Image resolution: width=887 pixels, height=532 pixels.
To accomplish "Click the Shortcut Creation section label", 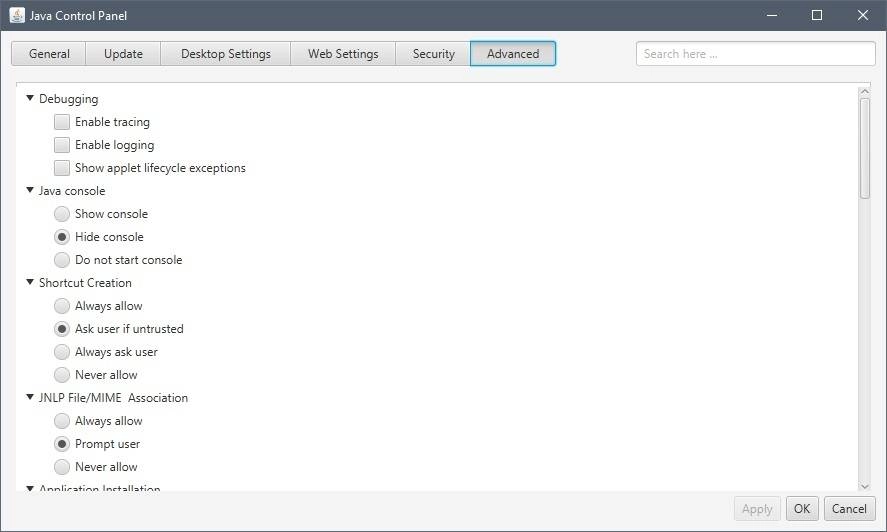I will click(x=85, y=282).
